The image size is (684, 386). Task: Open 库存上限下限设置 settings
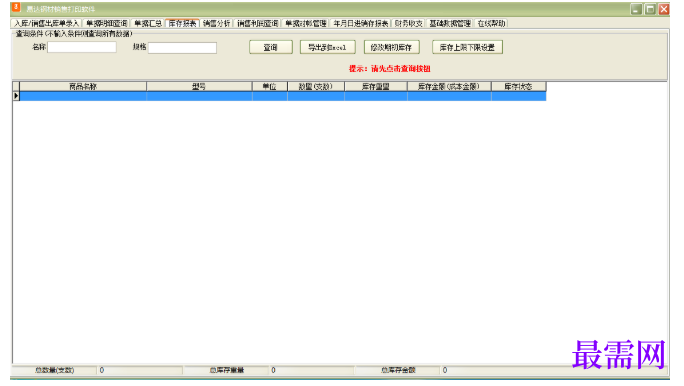point(467,47)
